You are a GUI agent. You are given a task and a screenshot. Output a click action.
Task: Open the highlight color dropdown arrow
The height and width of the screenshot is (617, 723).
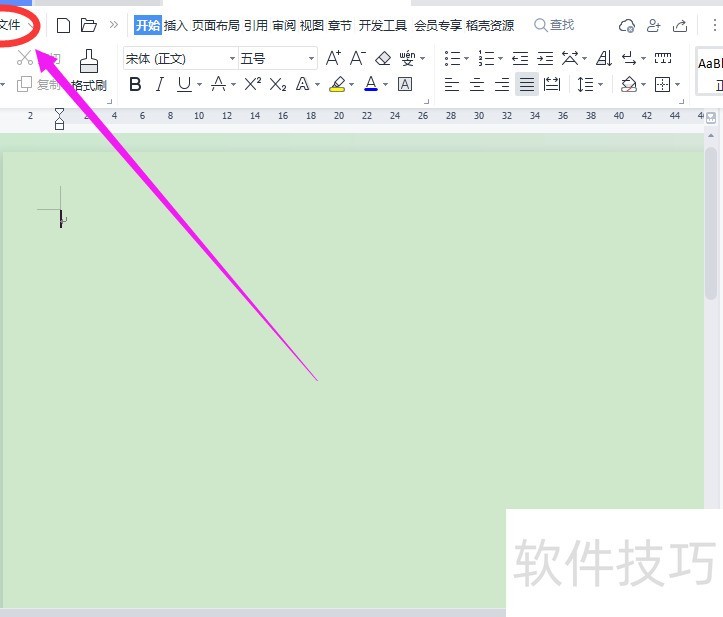pyautogui.click(x=351, y=85)
